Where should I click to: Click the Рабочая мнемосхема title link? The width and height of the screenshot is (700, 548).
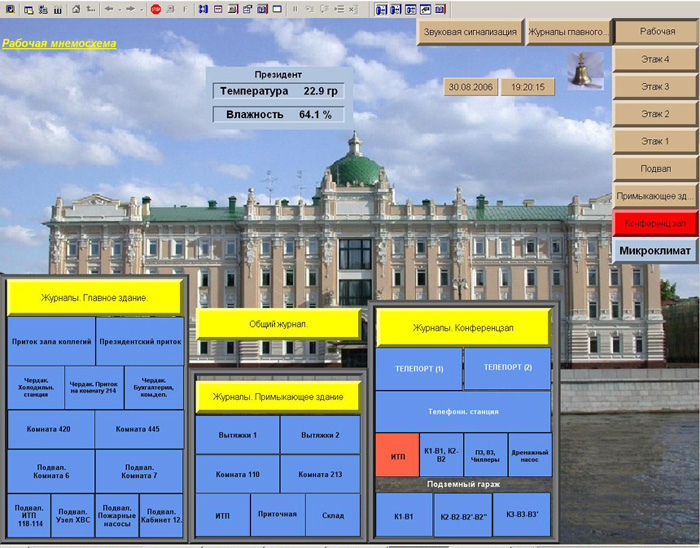[59, 44]
